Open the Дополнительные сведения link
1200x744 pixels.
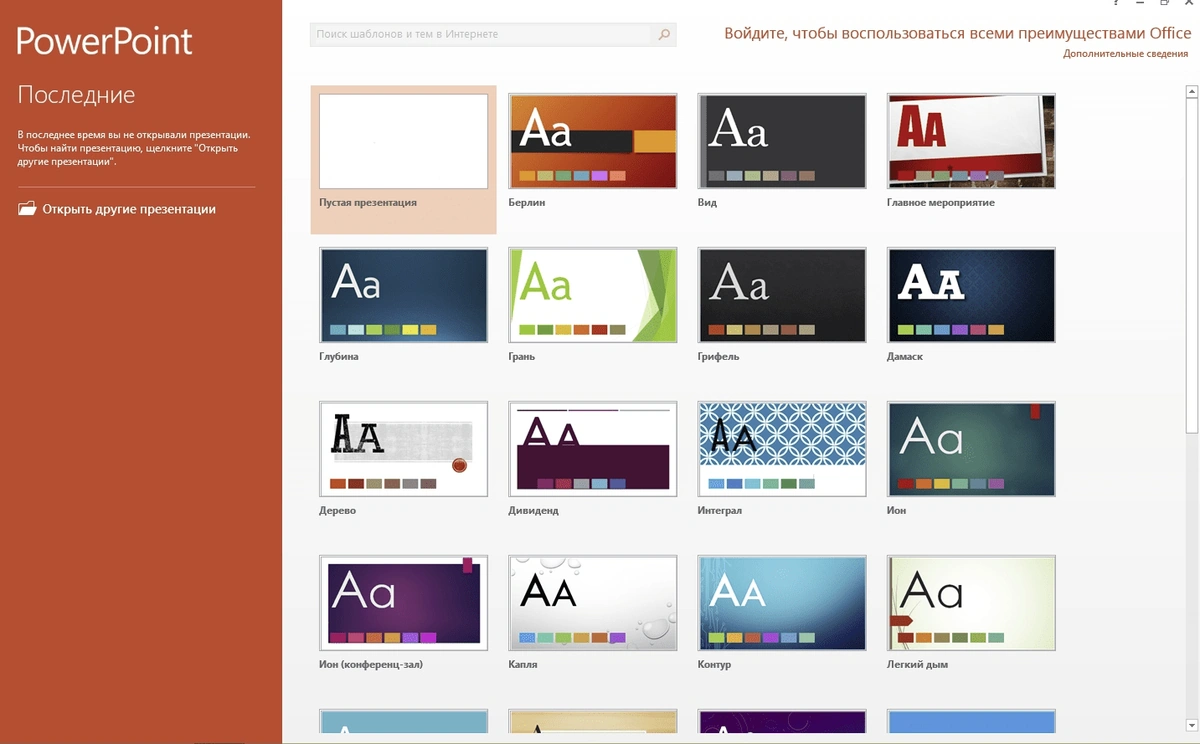coord(1125,53)
